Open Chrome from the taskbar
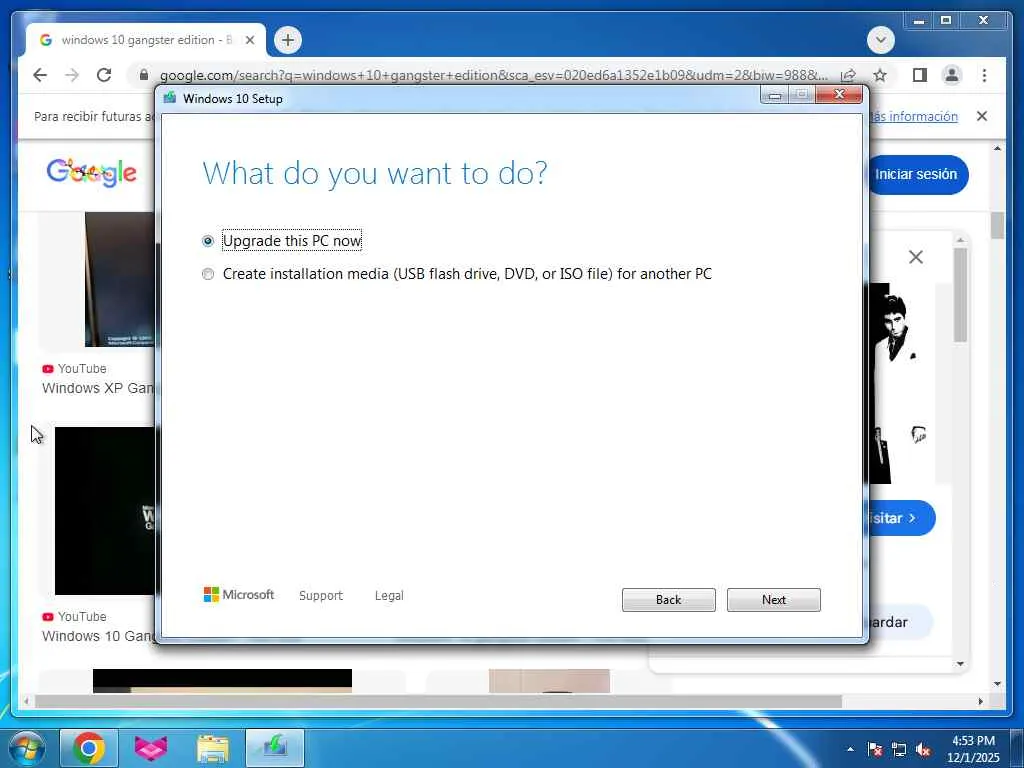The width and height of the screenshot is (1024, 768). 89,748
